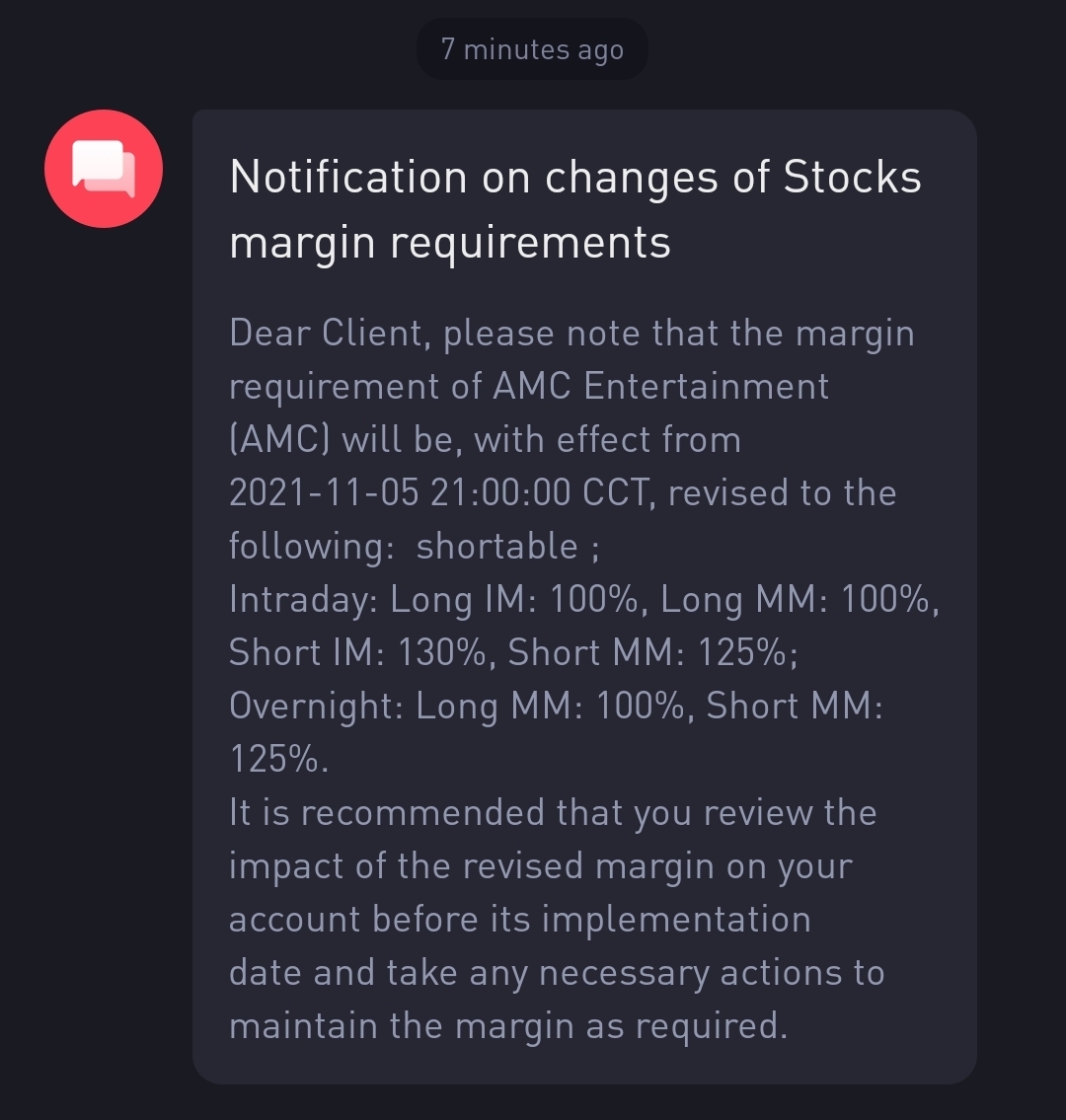Image resolution: width=1066 pixels, height=1120 pixels.
Task: Tap the 'It is recommended' review sentence
Action: (553, 812)
